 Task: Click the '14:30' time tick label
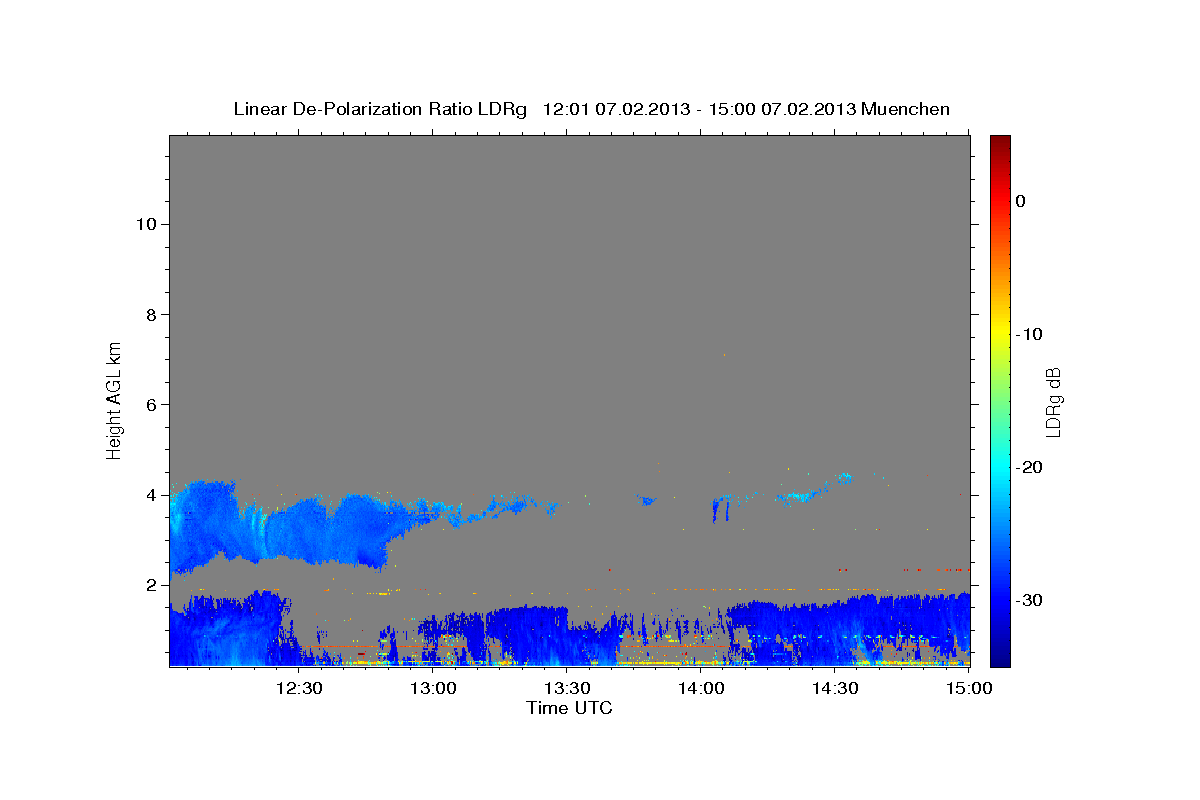(x=835, y=688)
